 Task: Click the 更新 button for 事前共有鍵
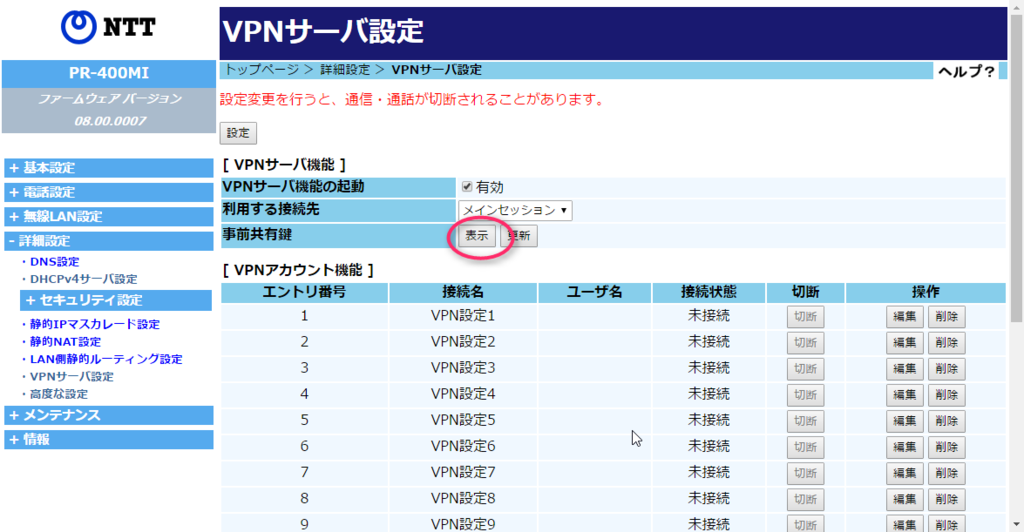(x=519, y=236)
